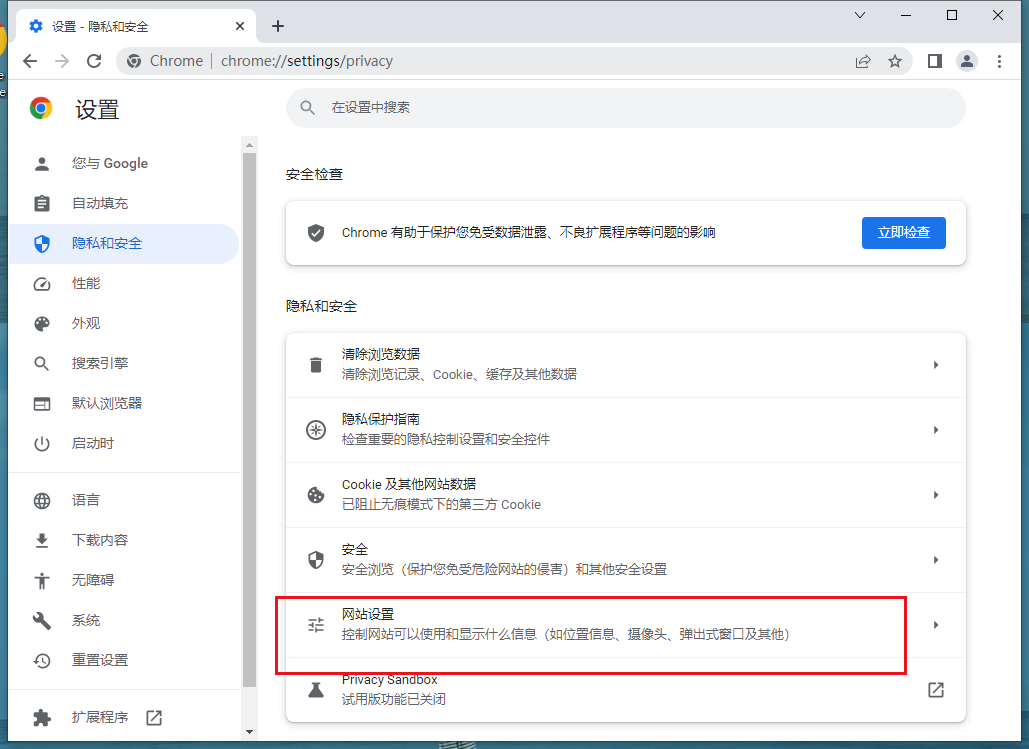Click the magnifier icon in settings search

point(307,108)
